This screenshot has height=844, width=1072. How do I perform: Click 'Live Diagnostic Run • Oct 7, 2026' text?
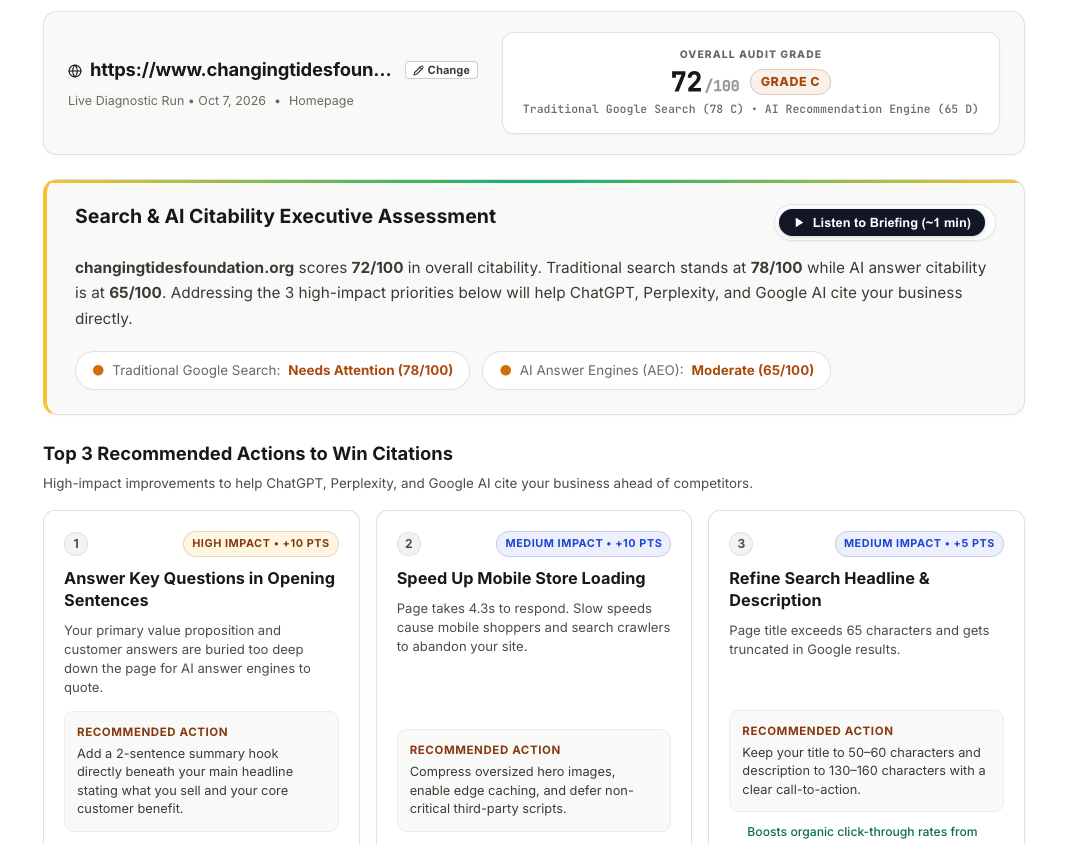tap(167, 100)
